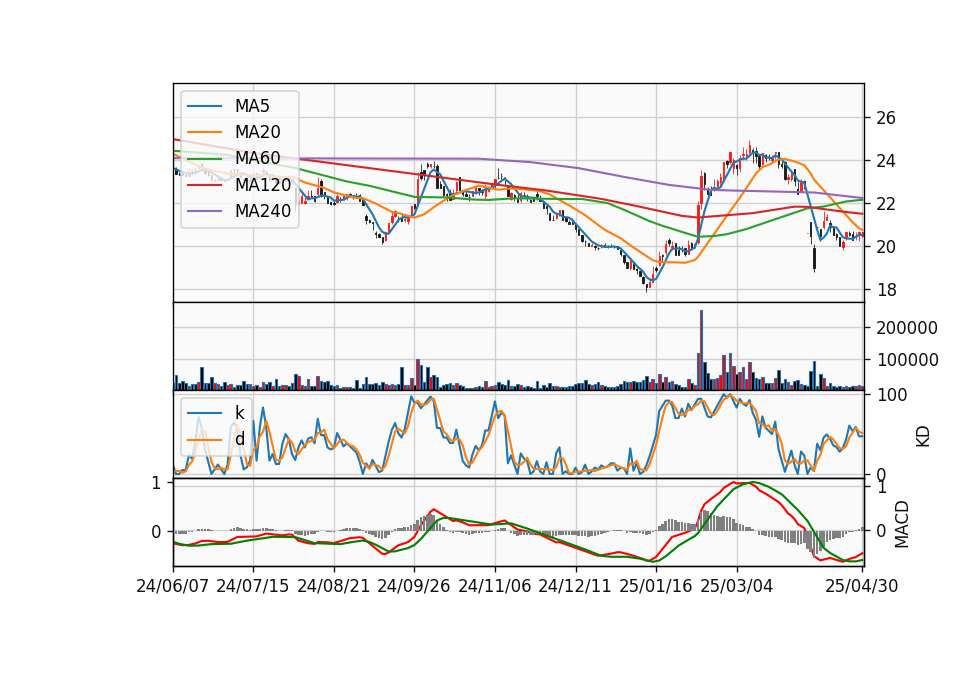Click the 25/03/04 date label
Image resolution: width=960 pixels, height=690 pixels.
(737, 586)
